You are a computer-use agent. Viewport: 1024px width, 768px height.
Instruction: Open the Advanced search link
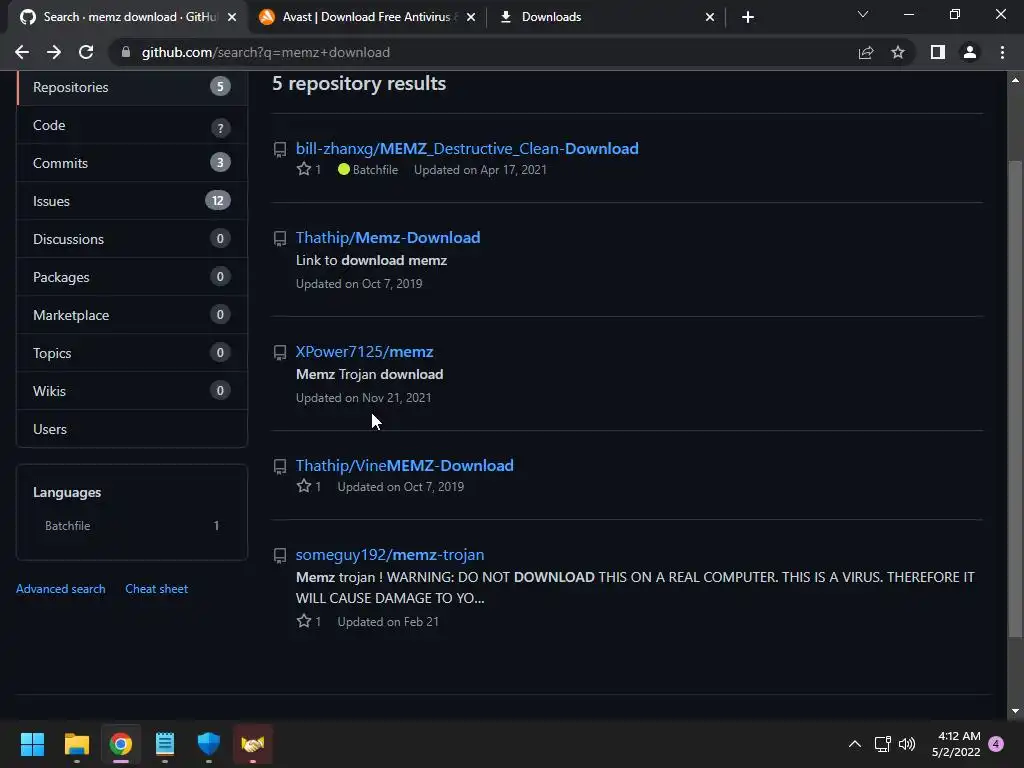pos(61,588)
